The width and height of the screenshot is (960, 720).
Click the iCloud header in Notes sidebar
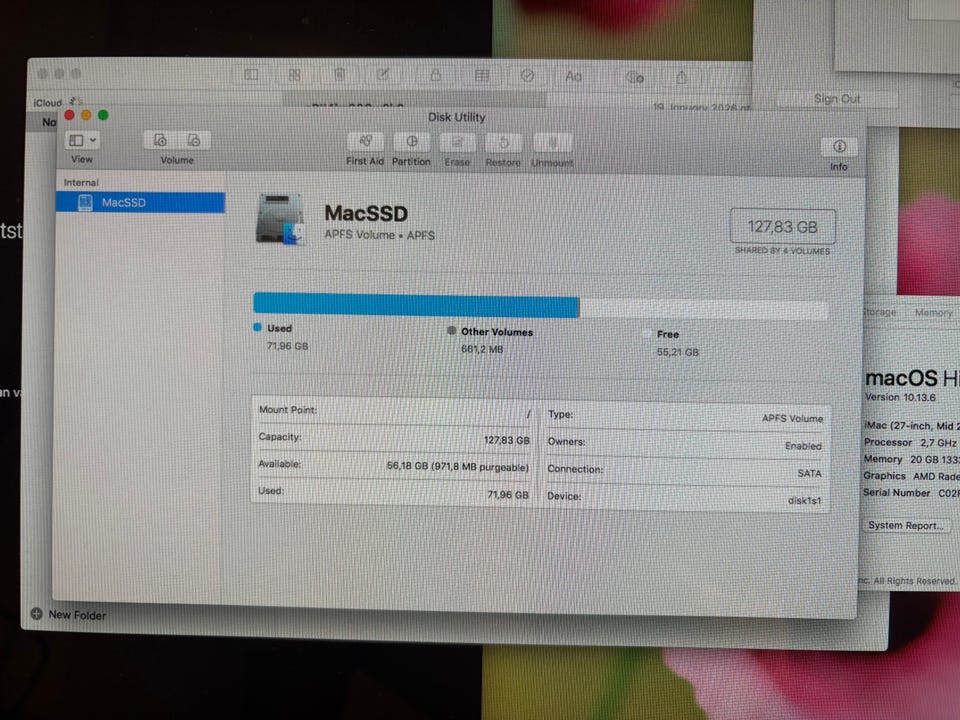(x=47, y=103)
